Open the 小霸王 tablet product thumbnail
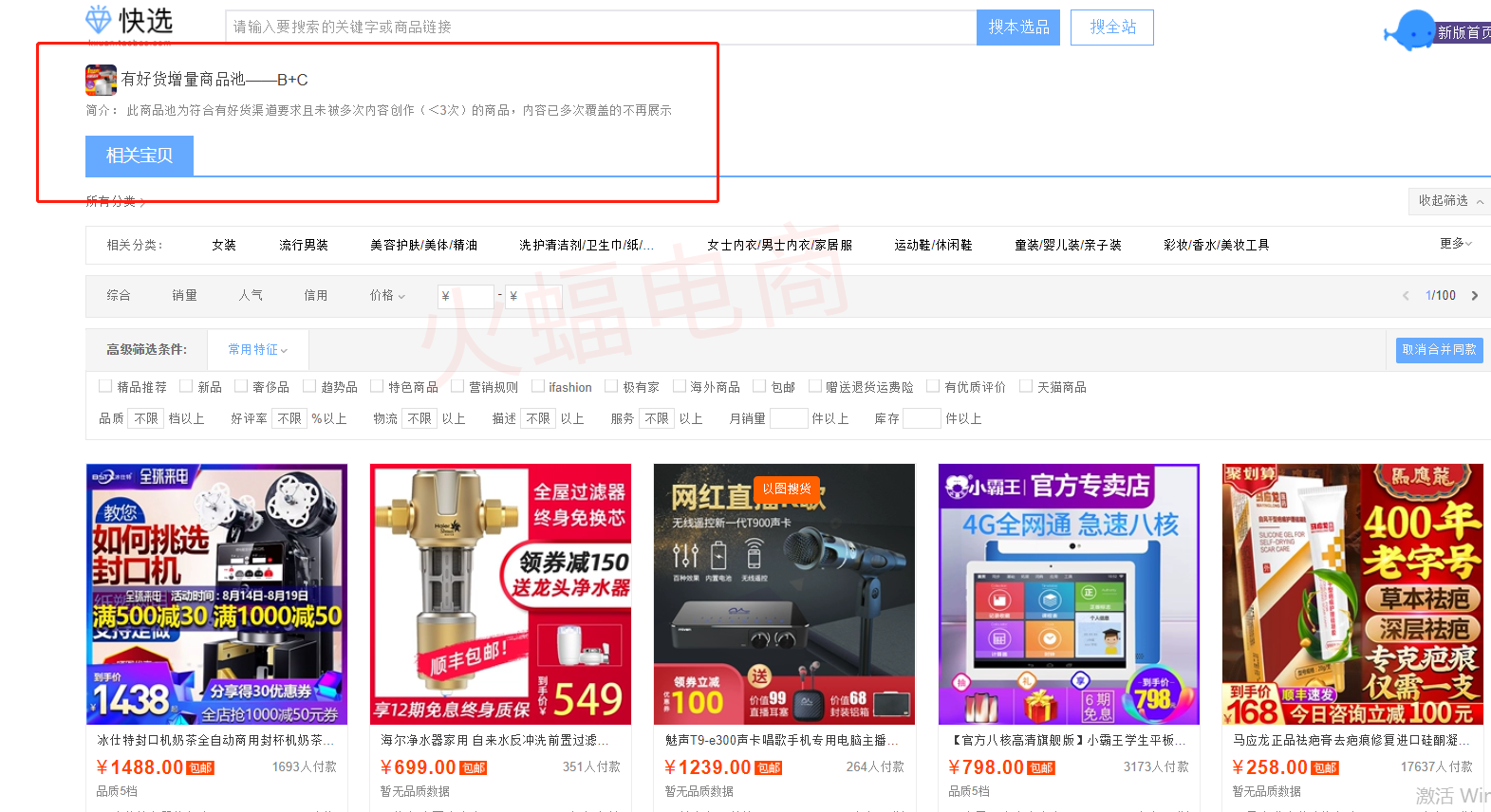1491x812 pixels. pos(1068,594)
